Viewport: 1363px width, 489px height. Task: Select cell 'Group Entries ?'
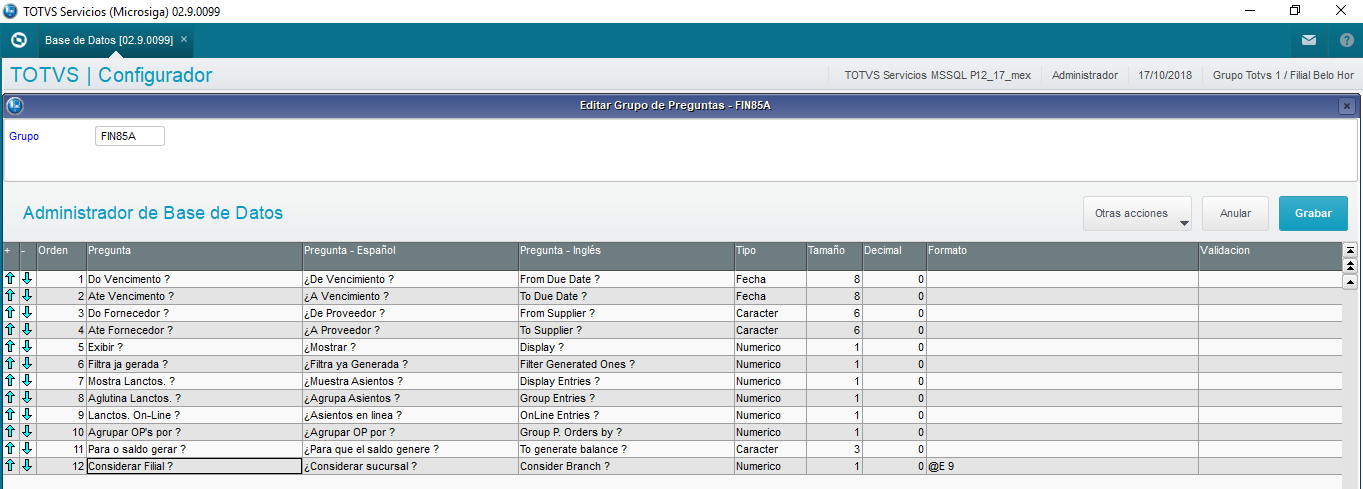[x=625, y=398]
